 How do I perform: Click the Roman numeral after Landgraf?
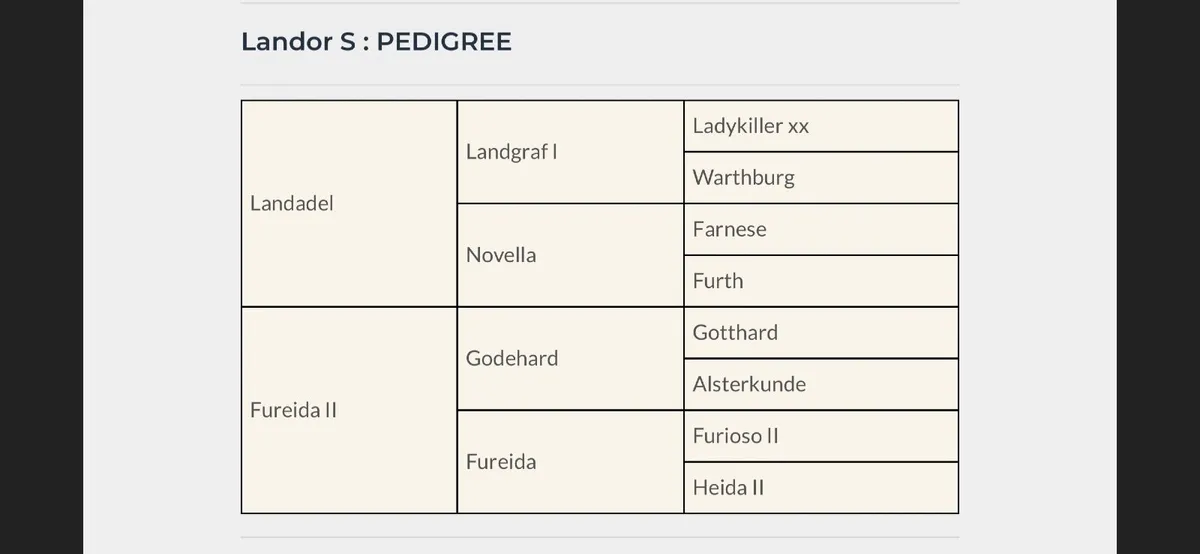coord(554,152)
